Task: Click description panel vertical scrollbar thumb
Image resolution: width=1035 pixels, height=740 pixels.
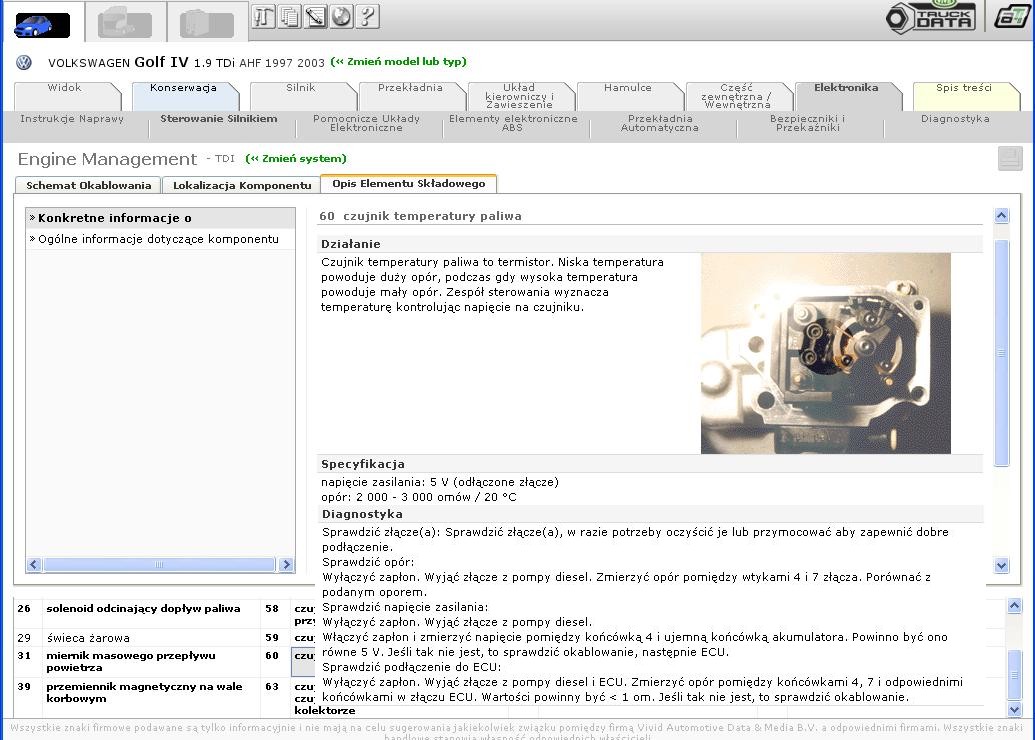Action: click(x=1001, y=353)
